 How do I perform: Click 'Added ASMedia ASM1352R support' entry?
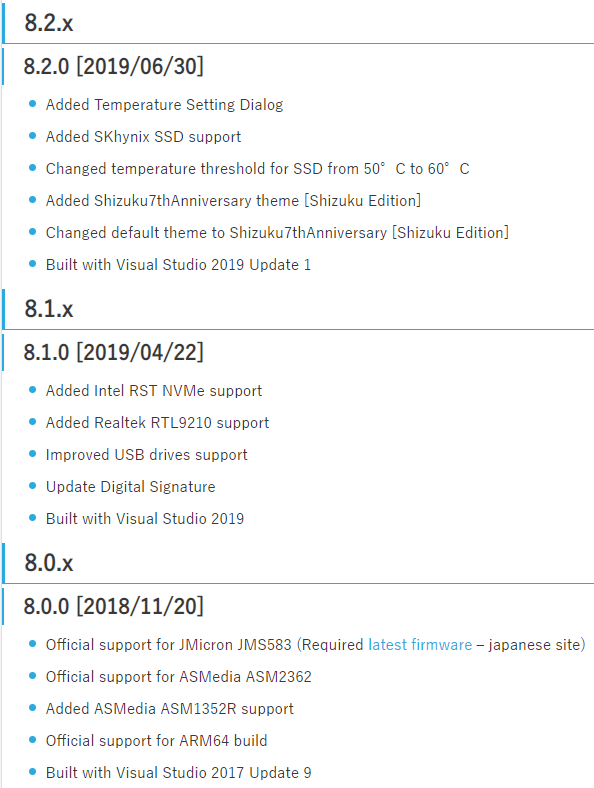point(169,709)
